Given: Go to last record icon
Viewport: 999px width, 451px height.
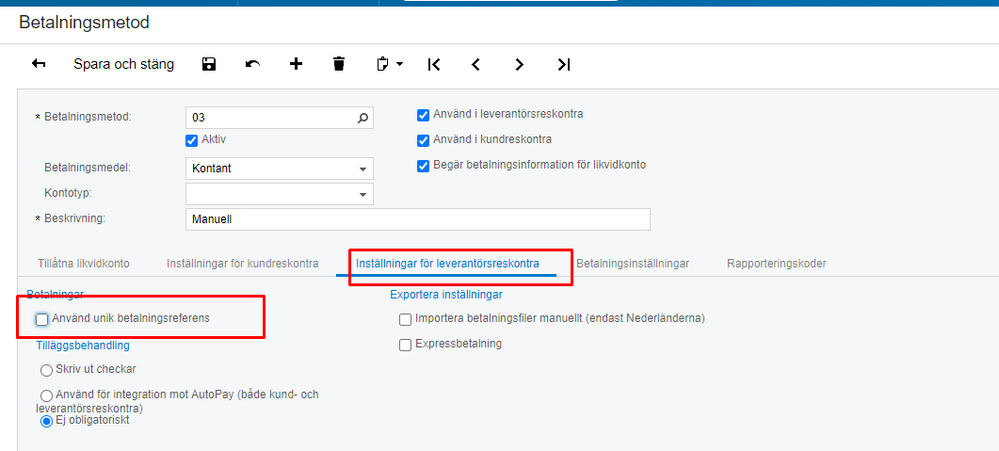Looking at the screenshot, I should (564, 64).
